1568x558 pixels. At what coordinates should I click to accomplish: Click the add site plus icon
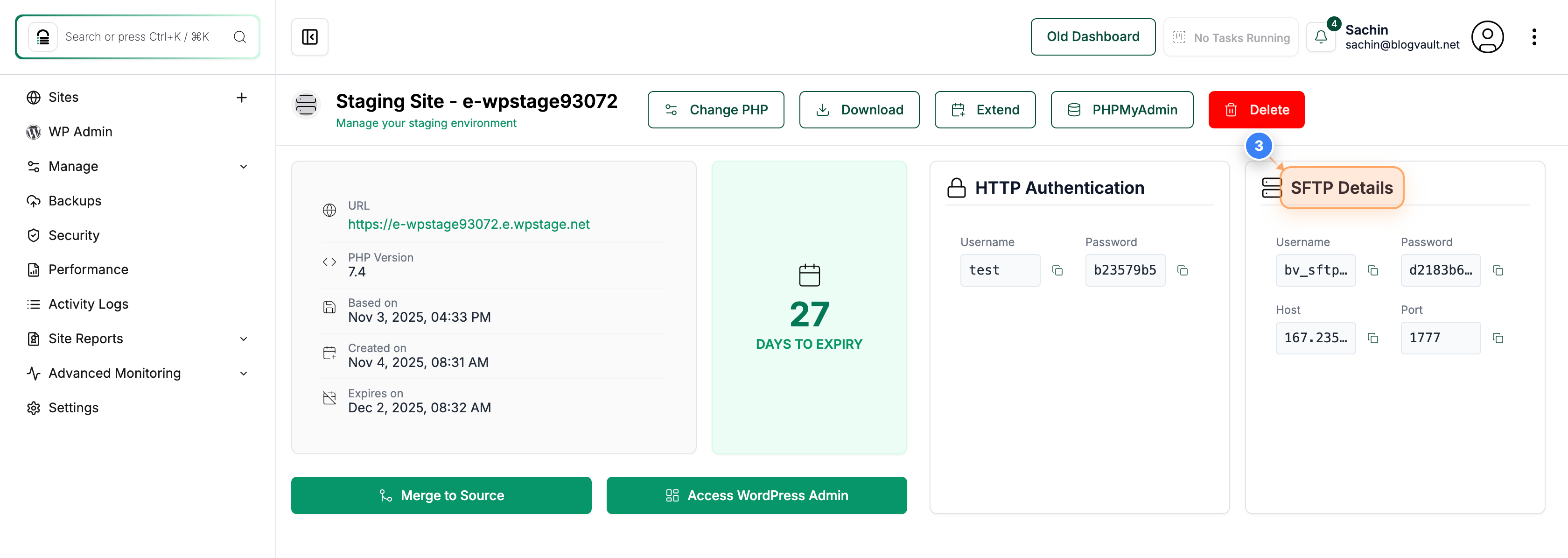coord(242,97)
